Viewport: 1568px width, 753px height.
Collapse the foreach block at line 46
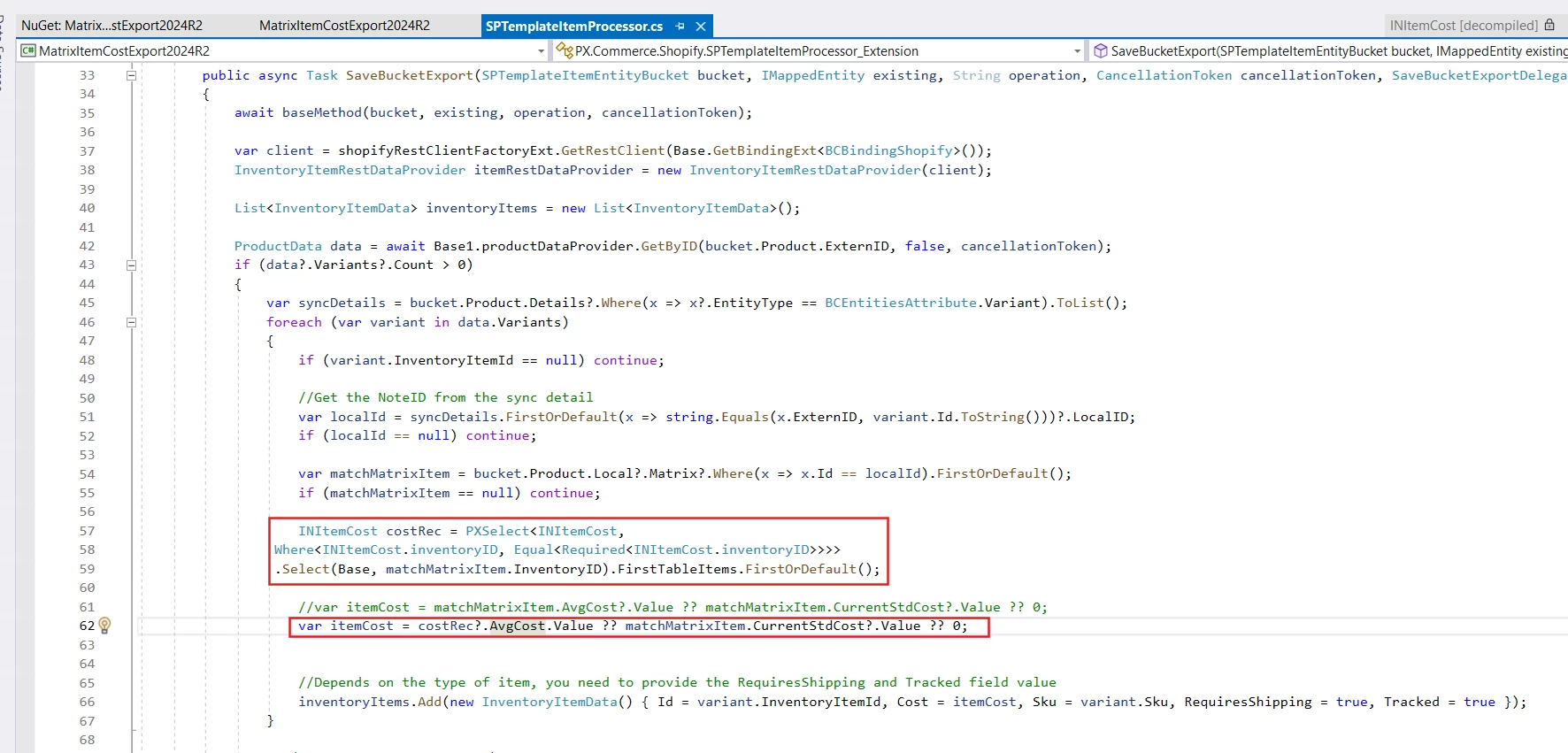131,322
